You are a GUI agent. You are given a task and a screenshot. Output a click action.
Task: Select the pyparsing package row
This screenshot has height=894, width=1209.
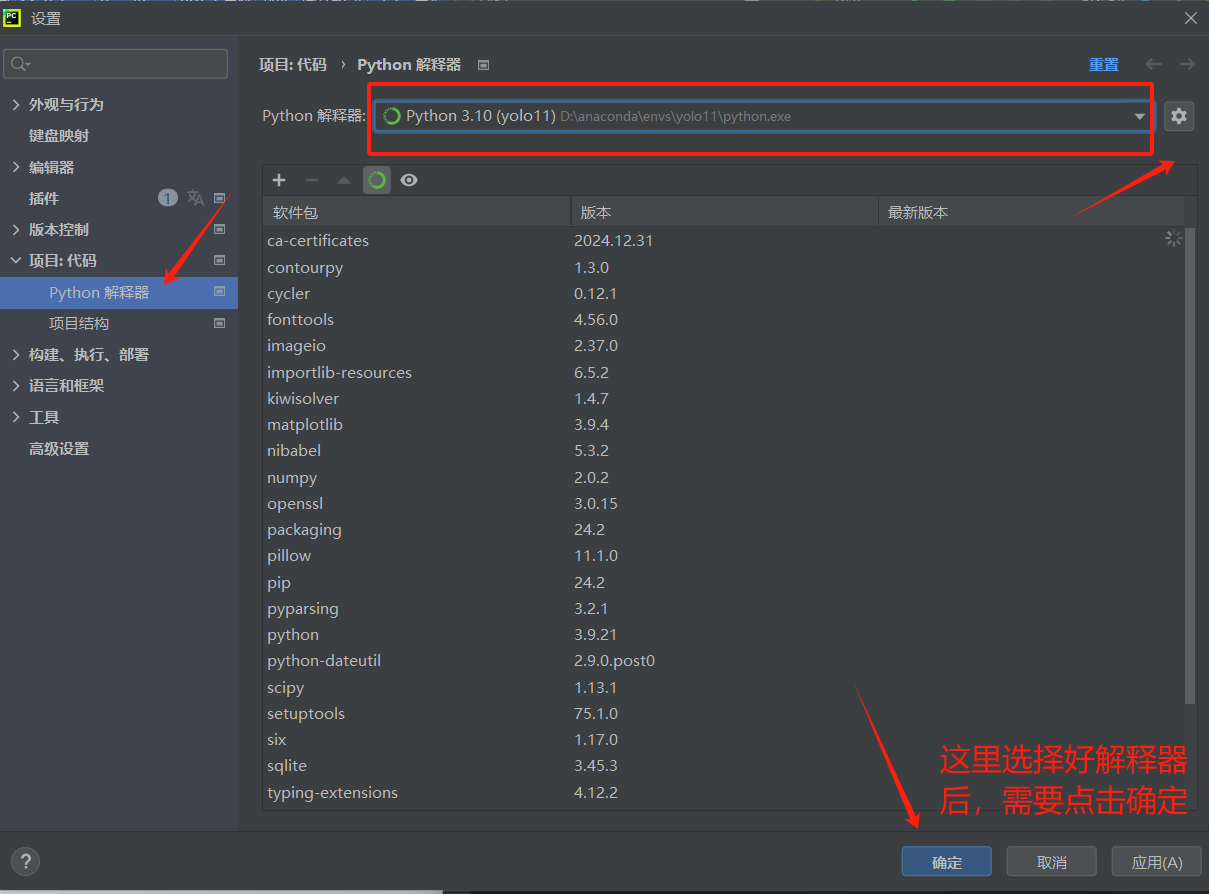[723, 608]
